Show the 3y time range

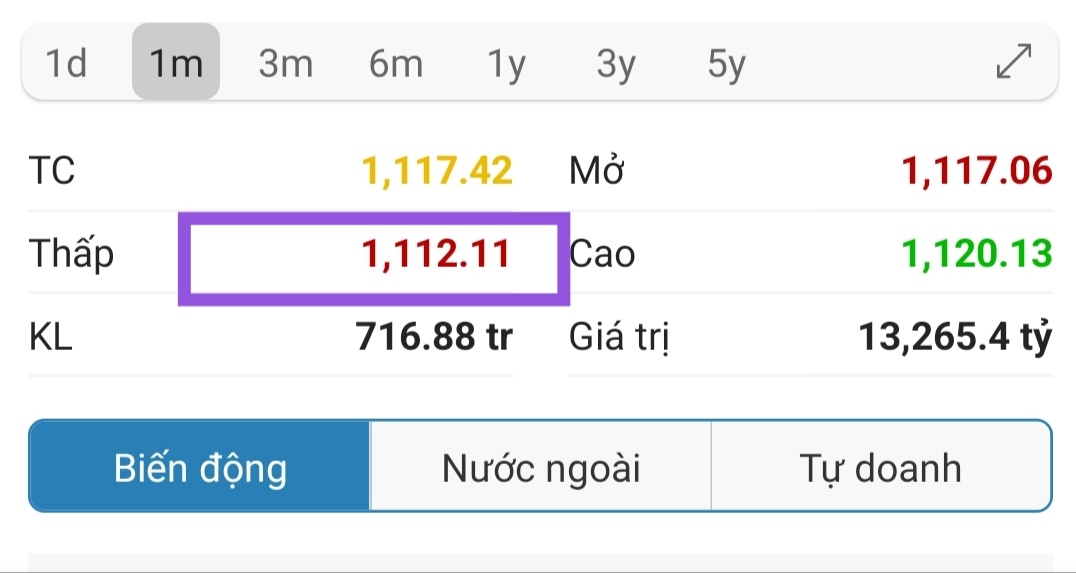[616, 64]
